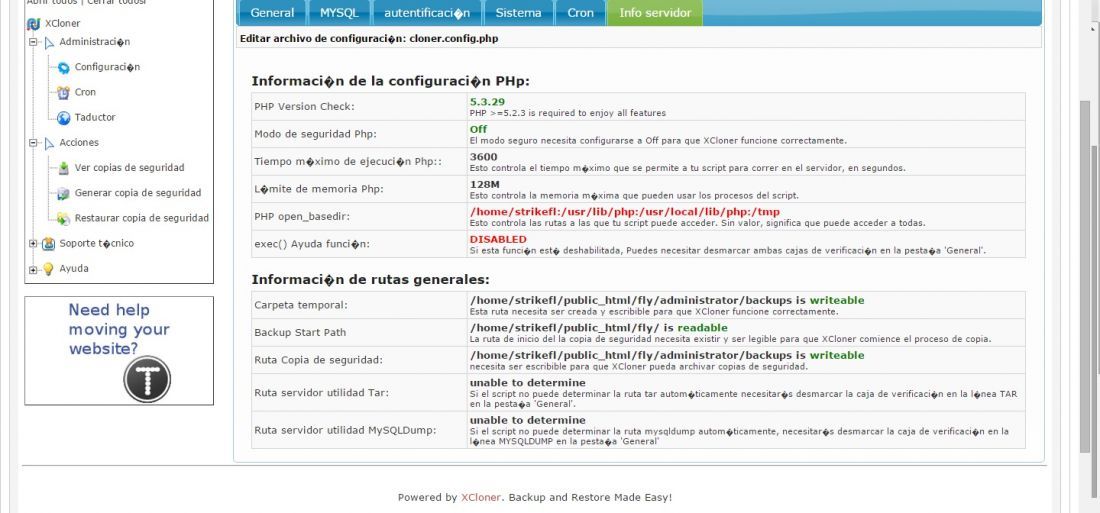The height and width of the screenshot is (513, 1100).
Task: Click the round T logo in help banner
Action: point(147,380)
